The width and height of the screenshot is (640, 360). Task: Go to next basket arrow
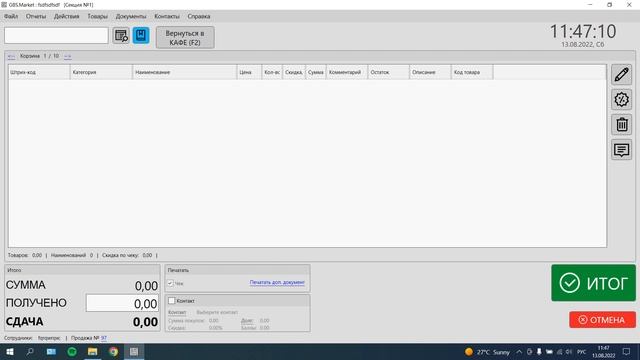click(x=67, y=56)
